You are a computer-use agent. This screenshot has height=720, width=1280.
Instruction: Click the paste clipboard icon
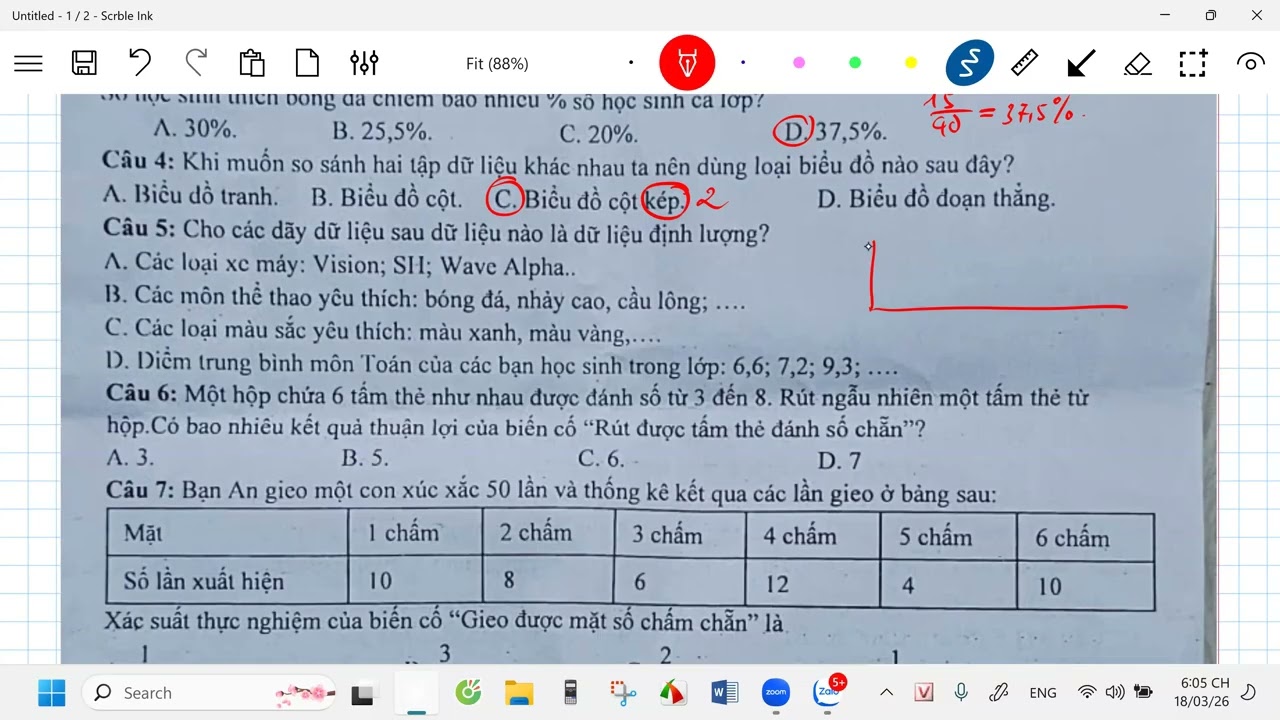(252, 63)
